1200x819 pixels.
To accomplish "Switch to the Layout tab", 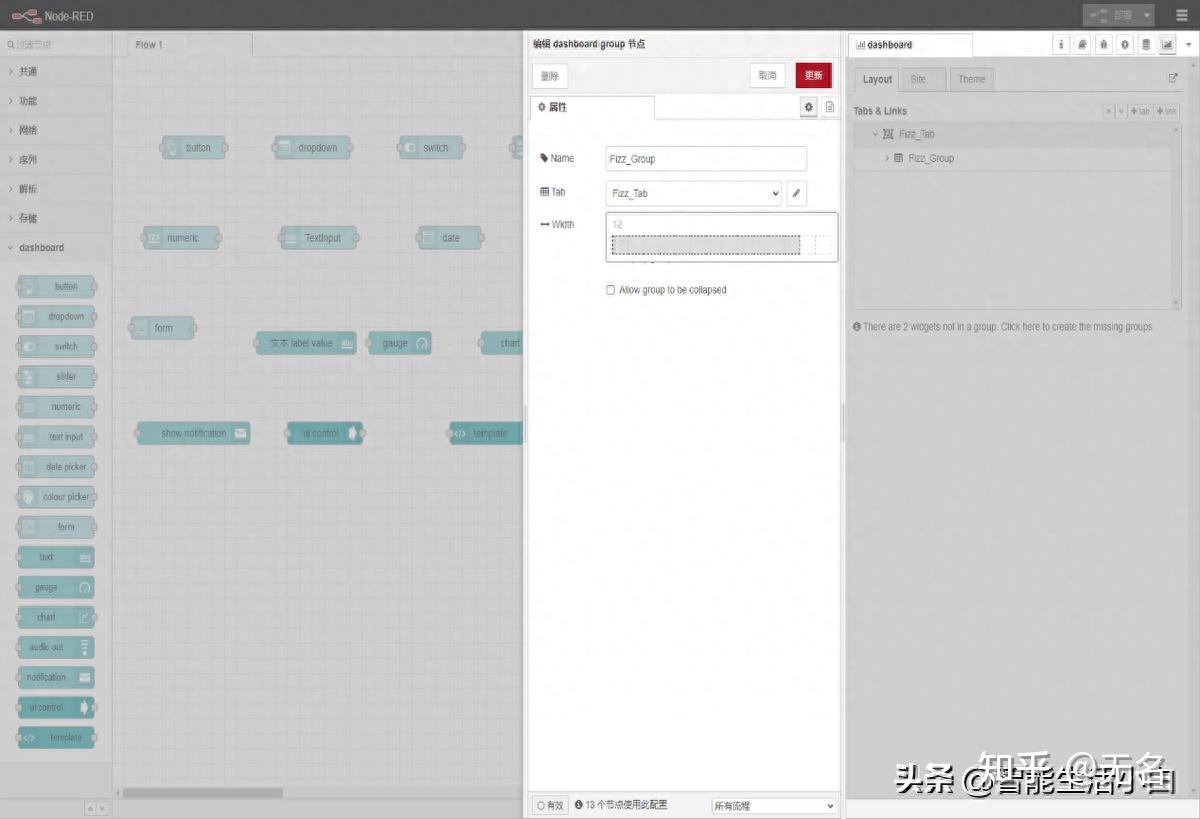I will pos(877,79).
